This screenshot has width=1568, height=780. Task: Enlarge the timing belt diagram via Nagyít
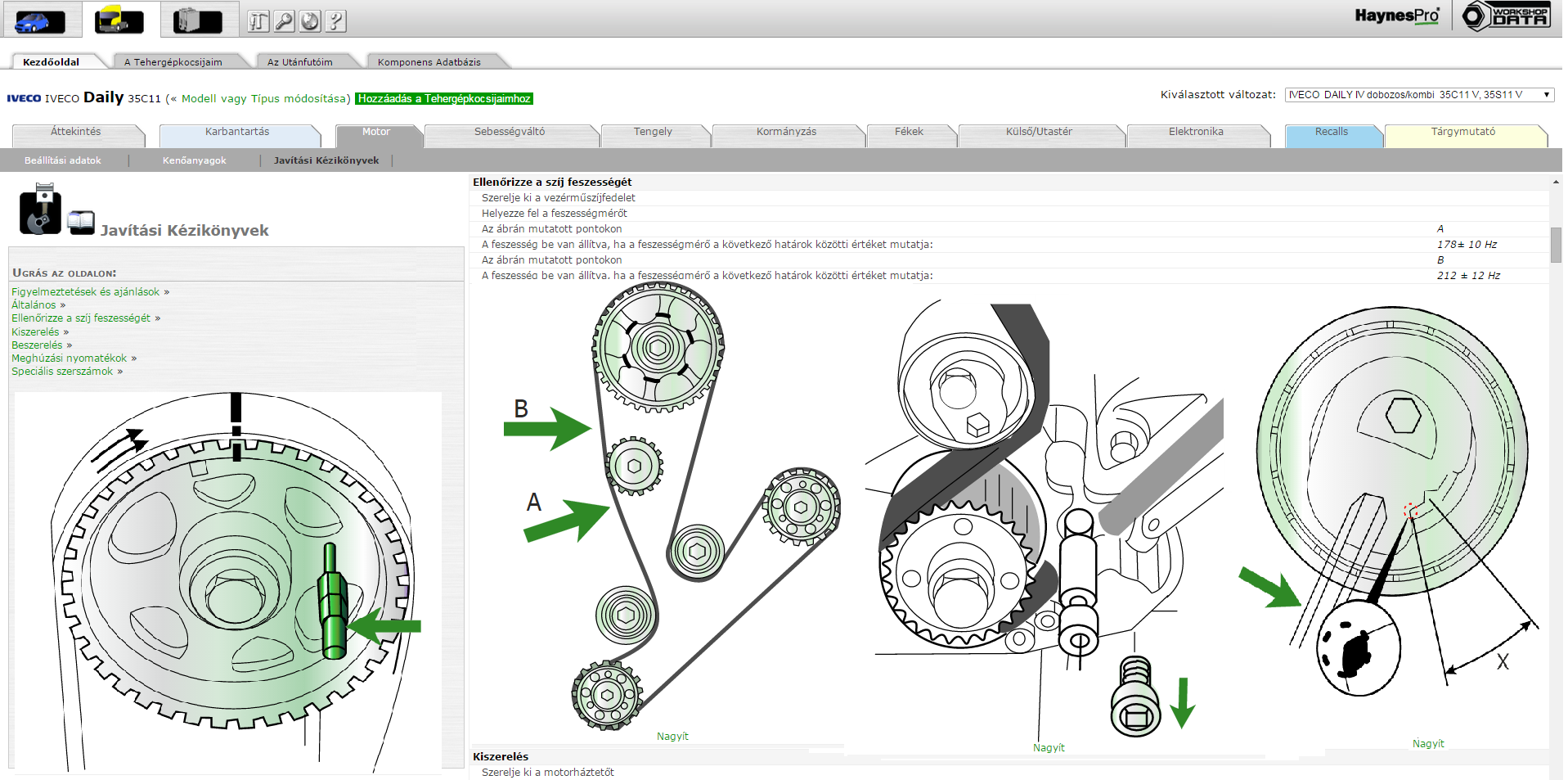[672, 737]
